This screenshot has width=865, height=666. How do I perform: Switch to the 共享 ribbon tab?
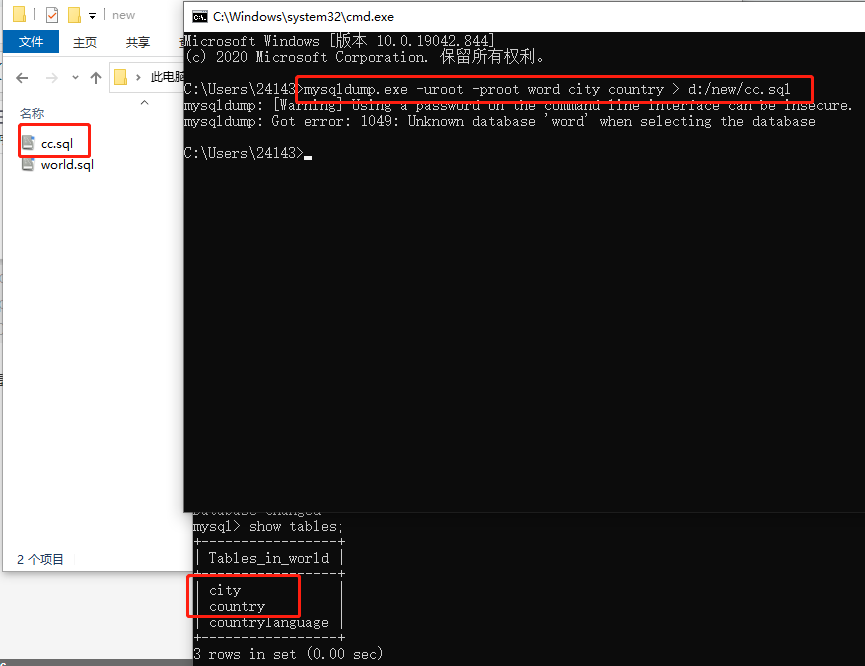point(137,42)
